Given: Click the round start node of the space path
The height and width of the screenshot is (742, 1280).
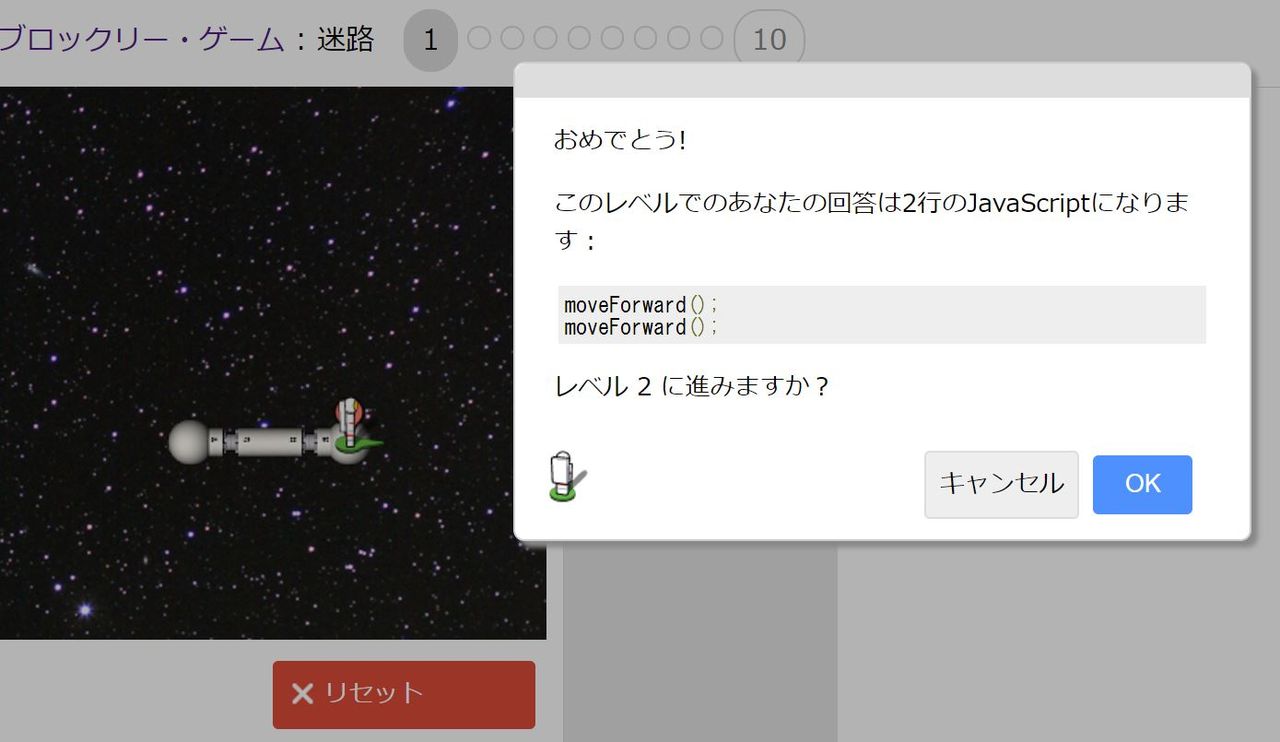Looking at the screenshot, I should (x=187, y=442).
